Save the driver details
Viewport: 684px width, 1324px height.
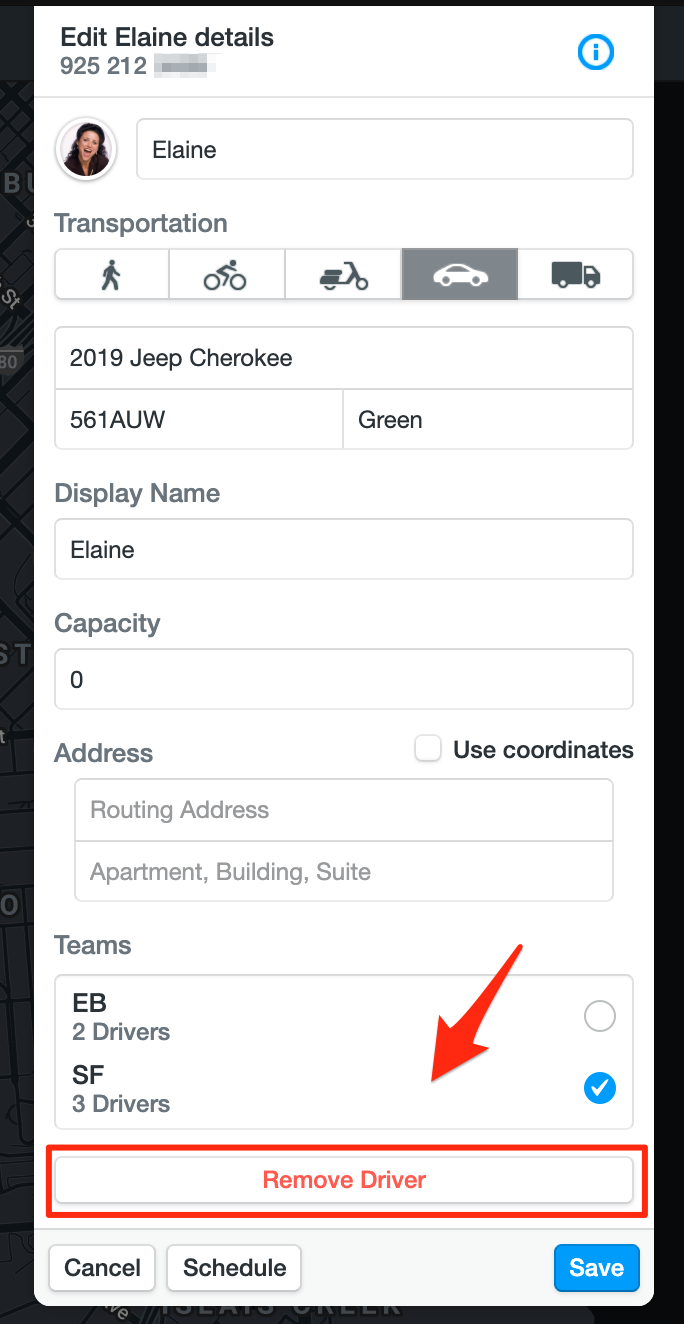pyautogui.click(x=596, y=1268)
